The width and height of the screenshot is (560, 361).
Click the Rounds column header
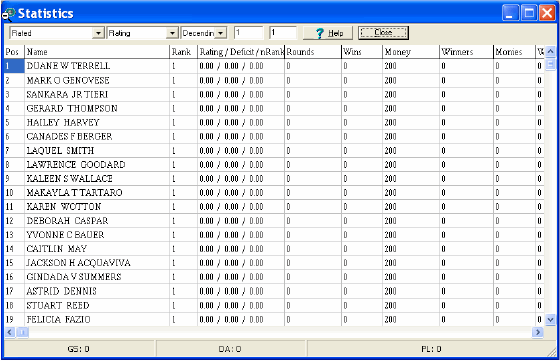313,52
